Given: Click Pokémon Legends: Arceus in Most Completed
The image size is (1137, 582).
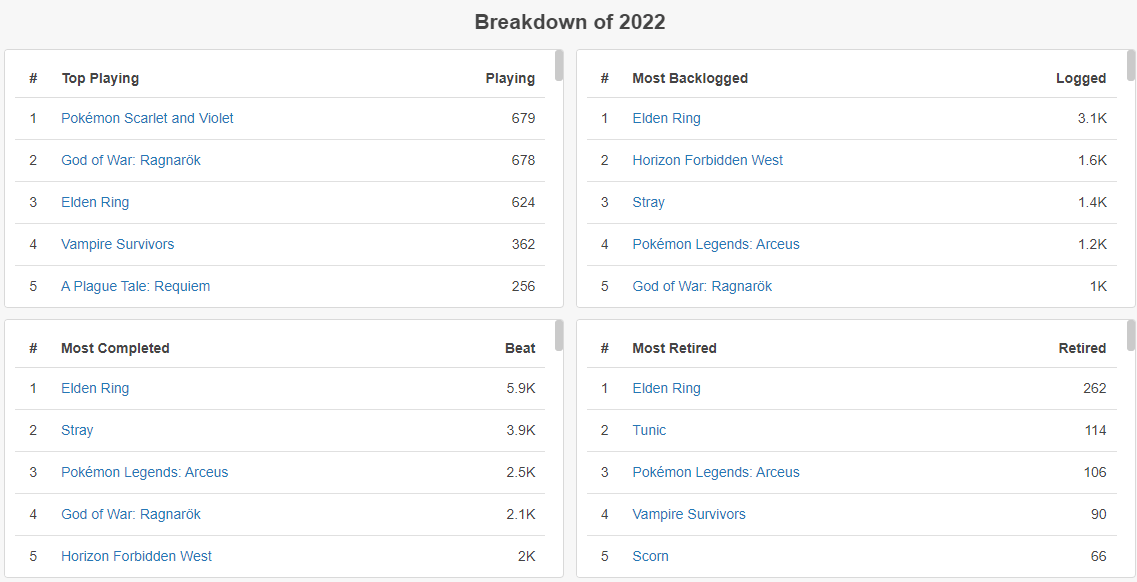Looking at the screenshot, I should (x=144, y=472).
